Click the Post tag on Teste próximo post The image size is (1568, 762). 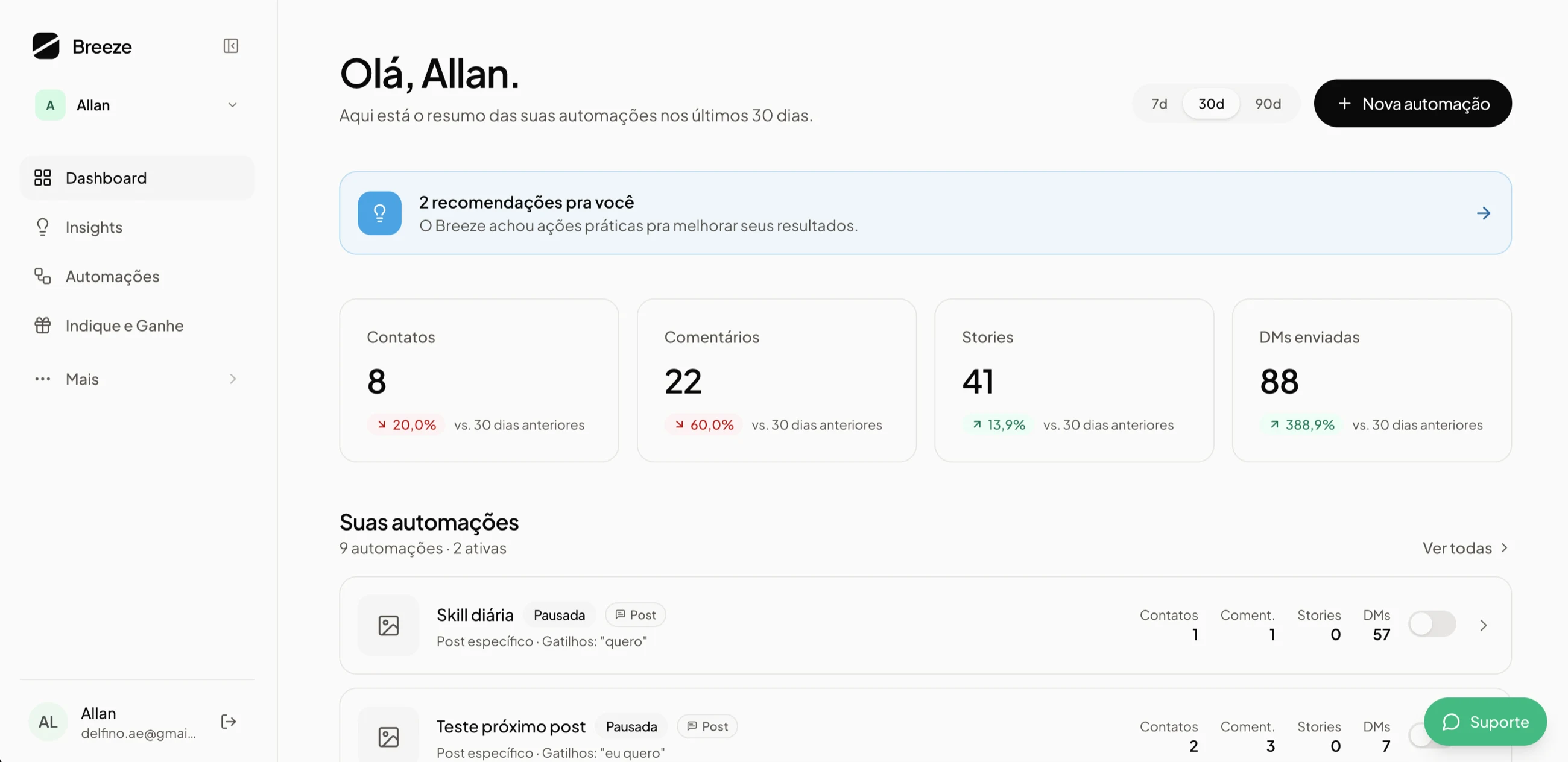coord(707,726)
